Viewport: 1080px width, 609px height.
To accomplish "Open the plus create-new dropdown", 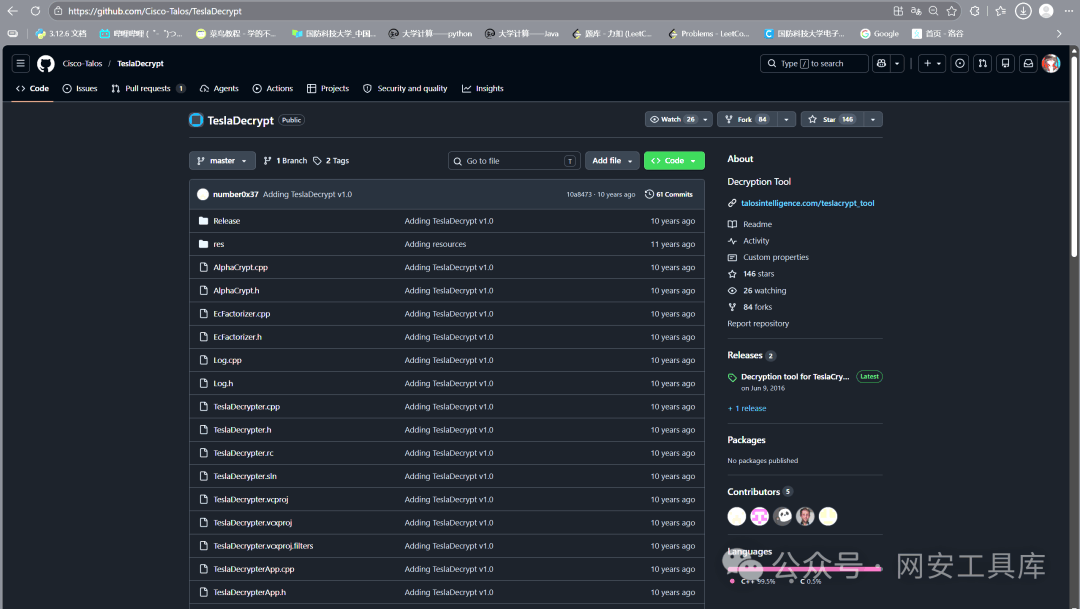I will coord(931,63).
